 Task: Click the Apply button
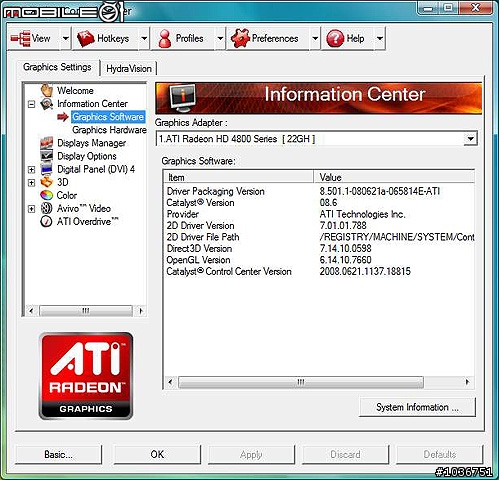tap(251, 454)
